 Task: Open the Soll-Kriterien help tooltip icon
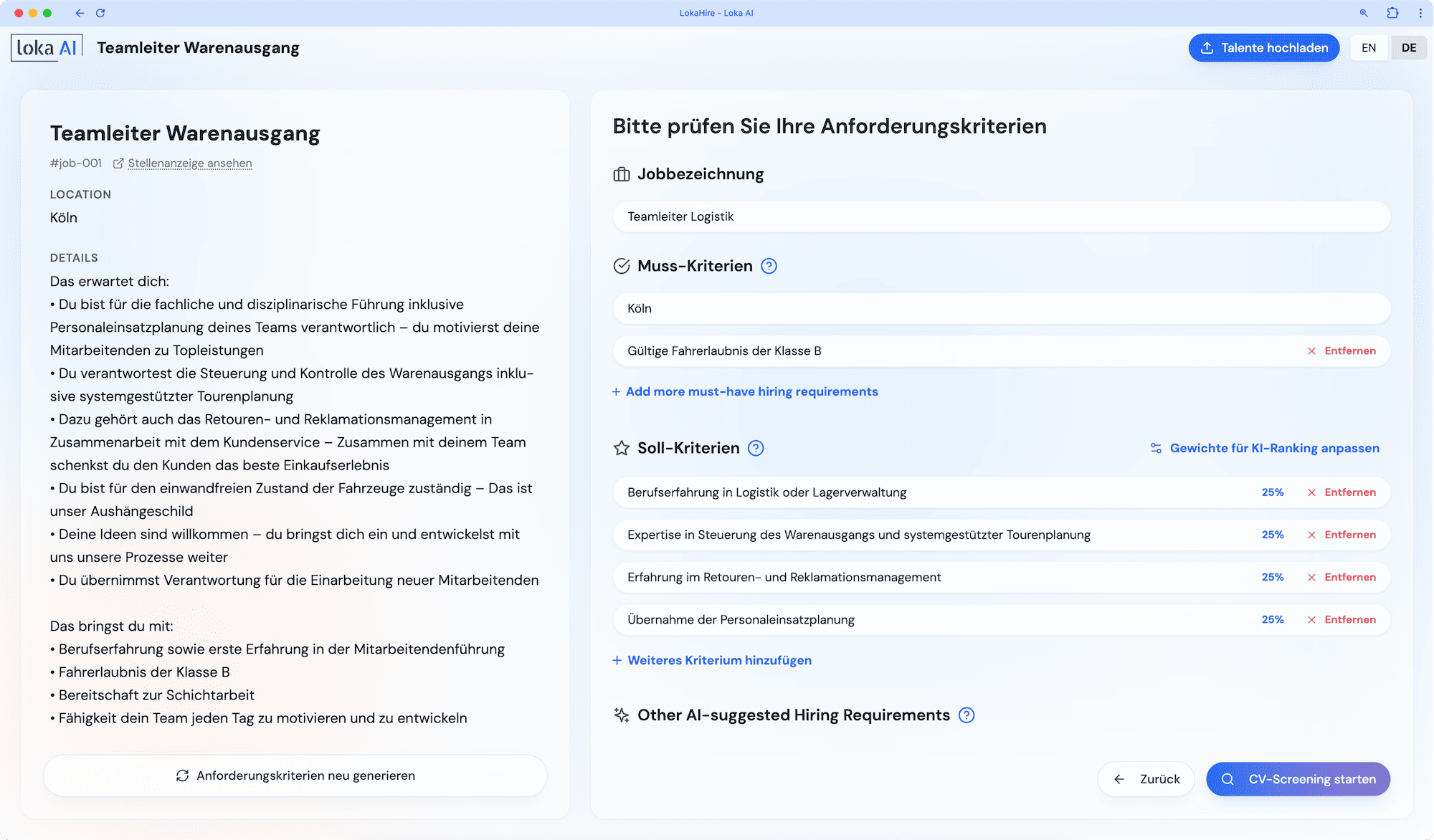point(755,448)
